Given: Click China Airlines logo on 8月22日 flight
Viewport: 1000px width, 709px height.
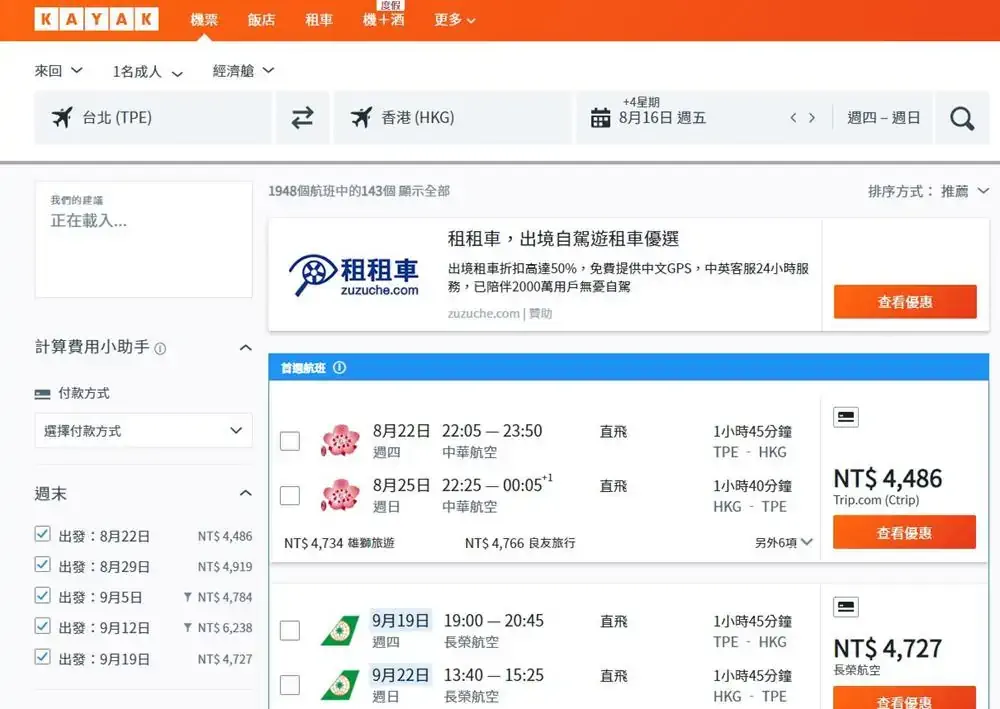Looking at the screenshot, I should 340,441.
